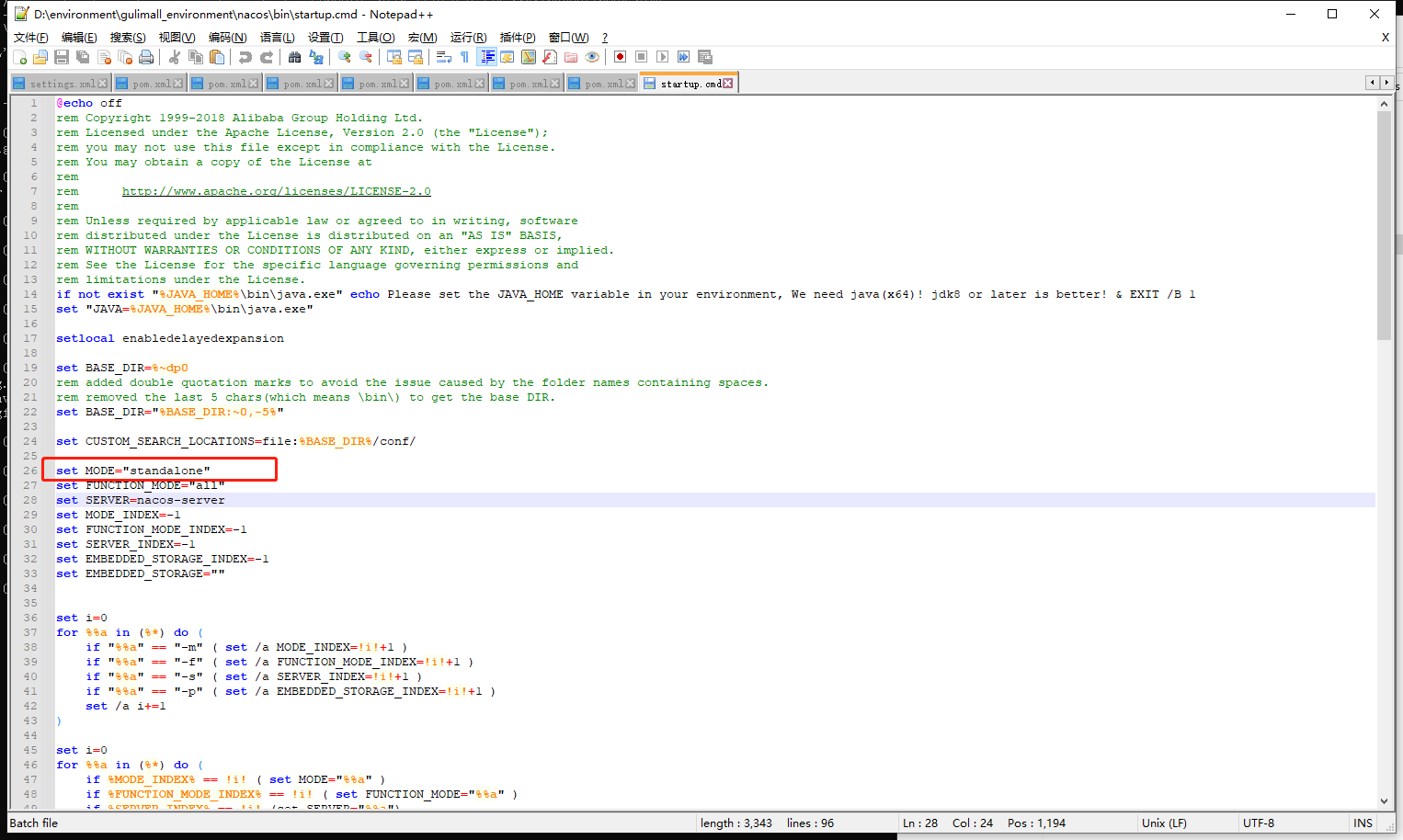Screen dimensions: 1403x840
Task: Zoom in with the magnifier plus icon
Action: pyautogui.click(x=344, y=57)
